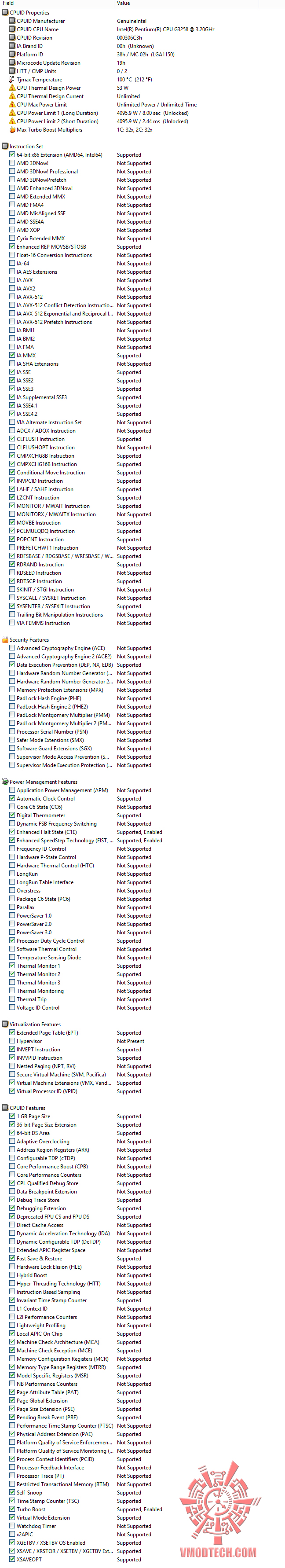
Task: Click the chip icon beside CPUID Manufacturer
Action: pyautogui.click(x=12, y=21)
